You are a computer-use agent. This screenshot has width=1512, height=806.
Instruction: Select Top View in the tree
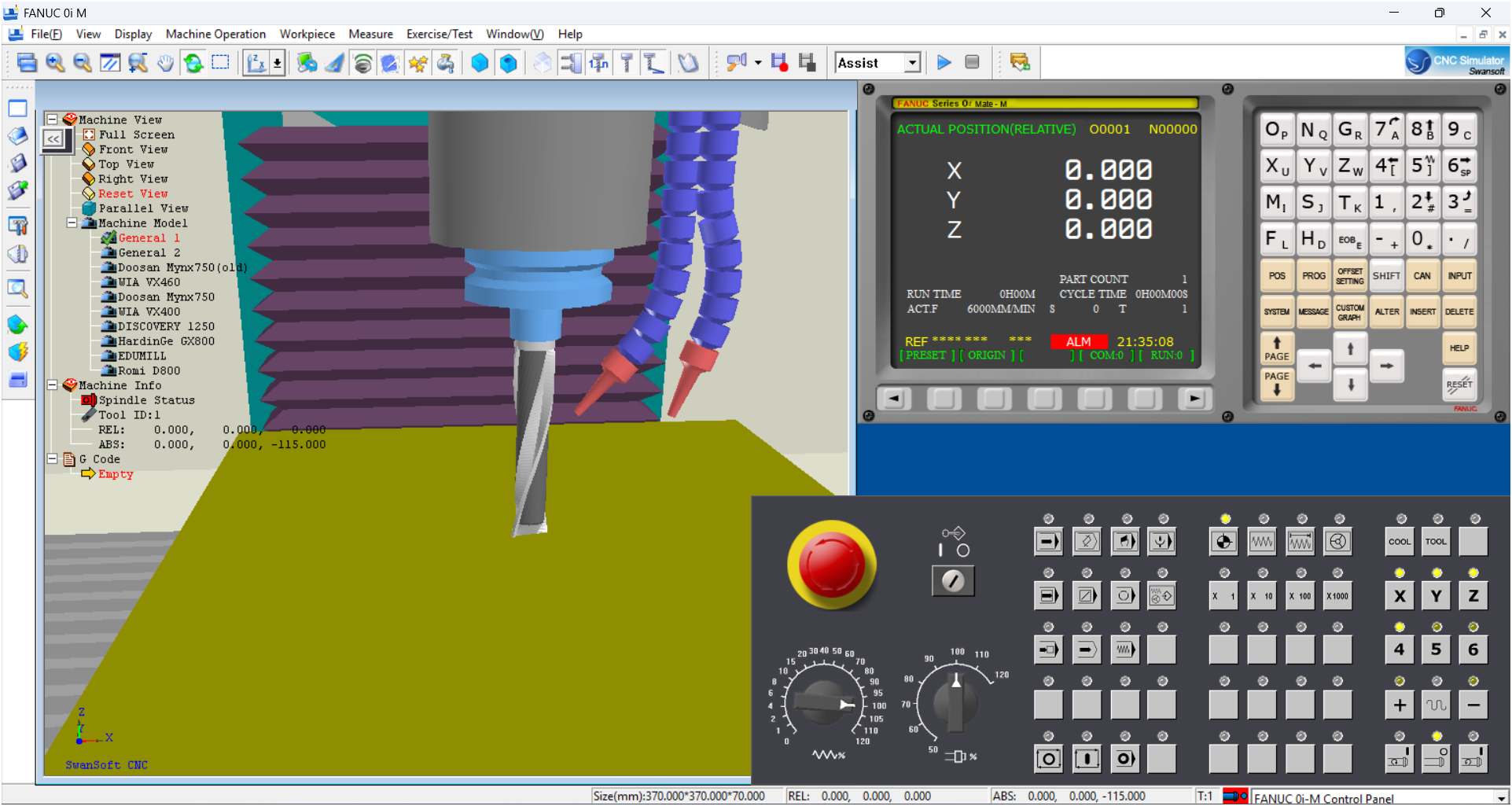tap(126, 164)
